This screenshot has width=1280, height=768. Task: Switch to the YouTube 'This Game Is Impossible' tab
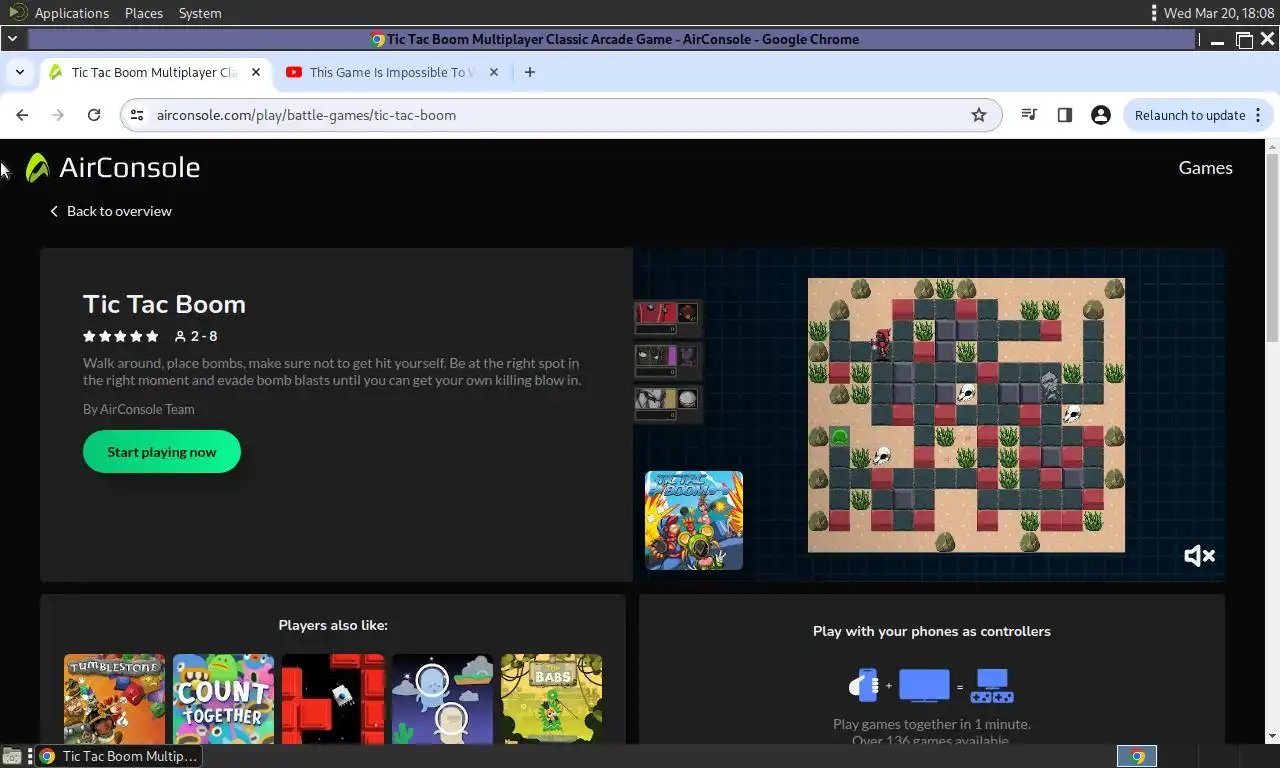(x=393, y=72)
